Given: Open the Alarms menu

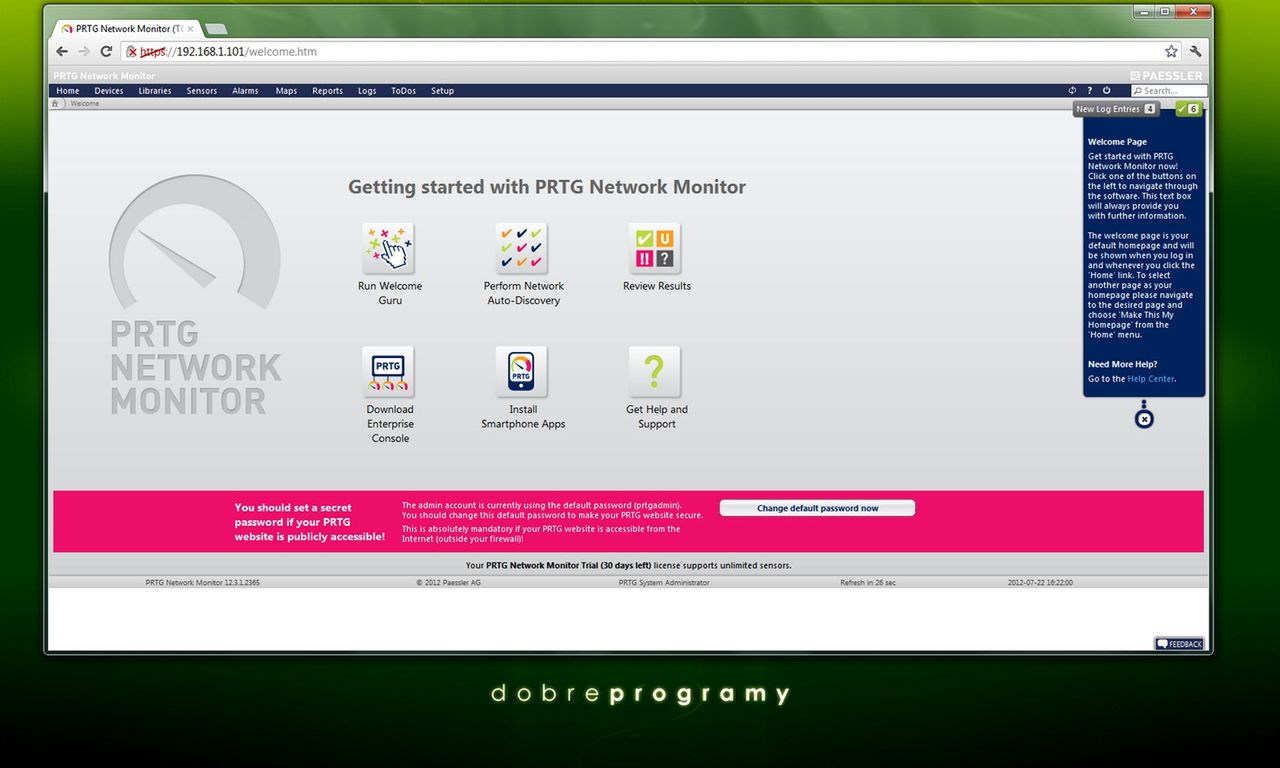Looking at the screenshot, I should click(245, 91).
